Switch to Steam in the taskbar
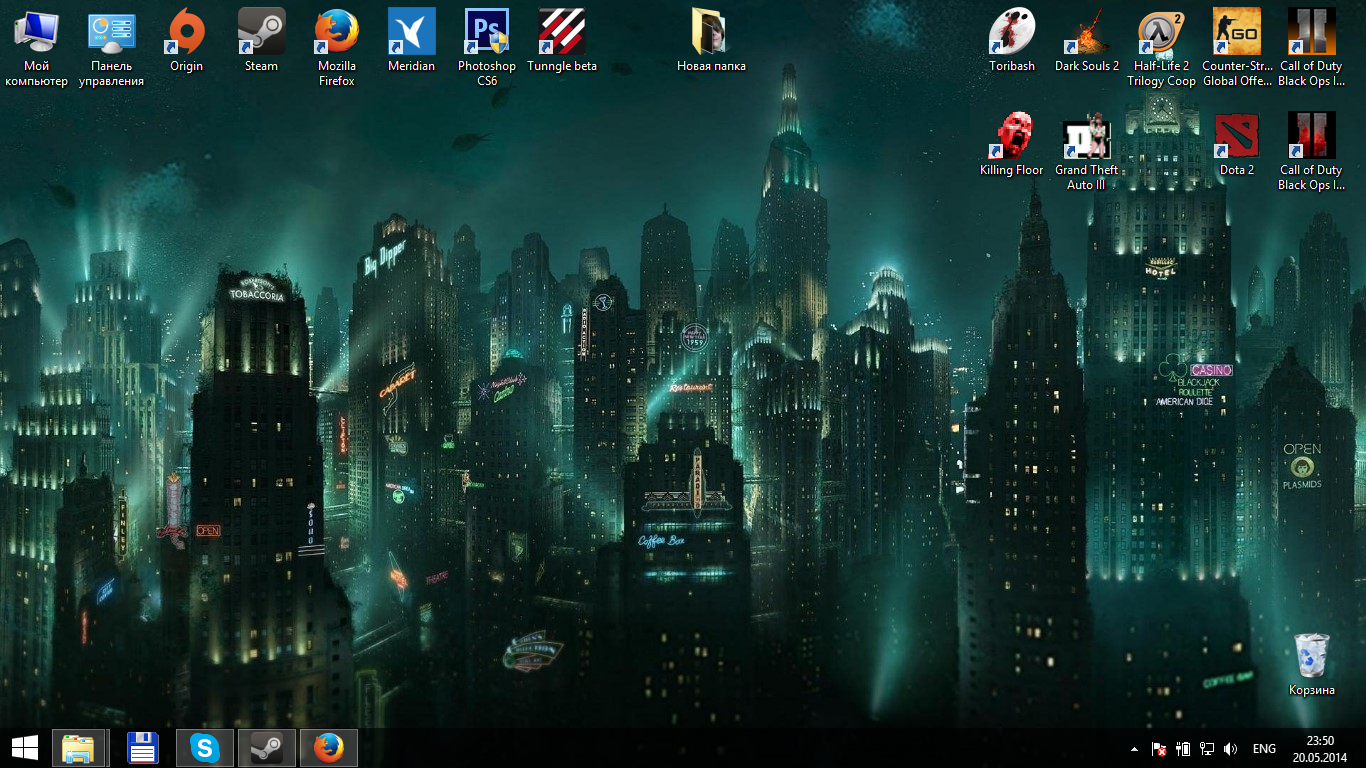 pyautogui.click(x=267, y=748)
